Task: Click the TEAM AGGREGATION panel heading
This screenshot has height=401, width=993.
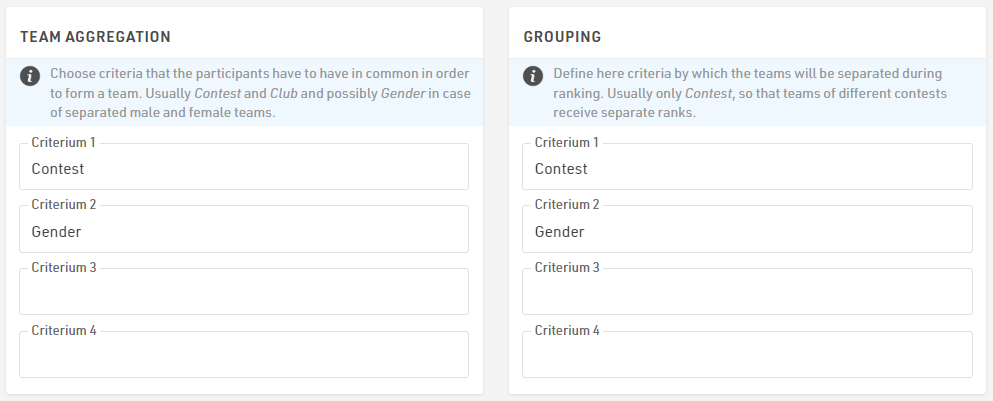Action: 95,37
